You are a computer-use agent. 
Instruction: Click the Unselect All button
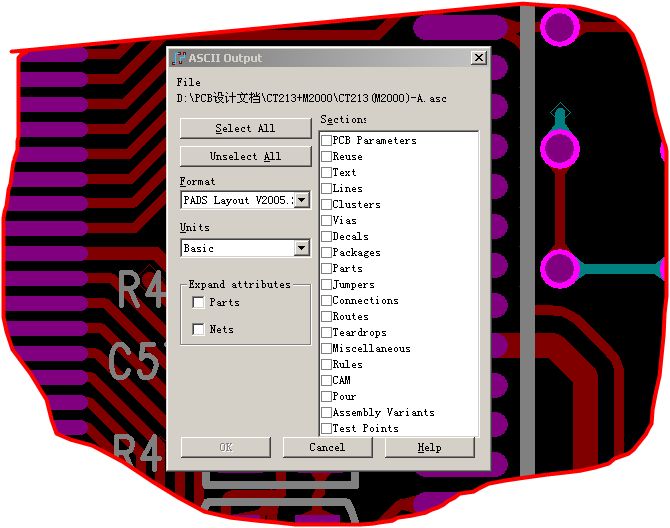[x=245, y=156]
